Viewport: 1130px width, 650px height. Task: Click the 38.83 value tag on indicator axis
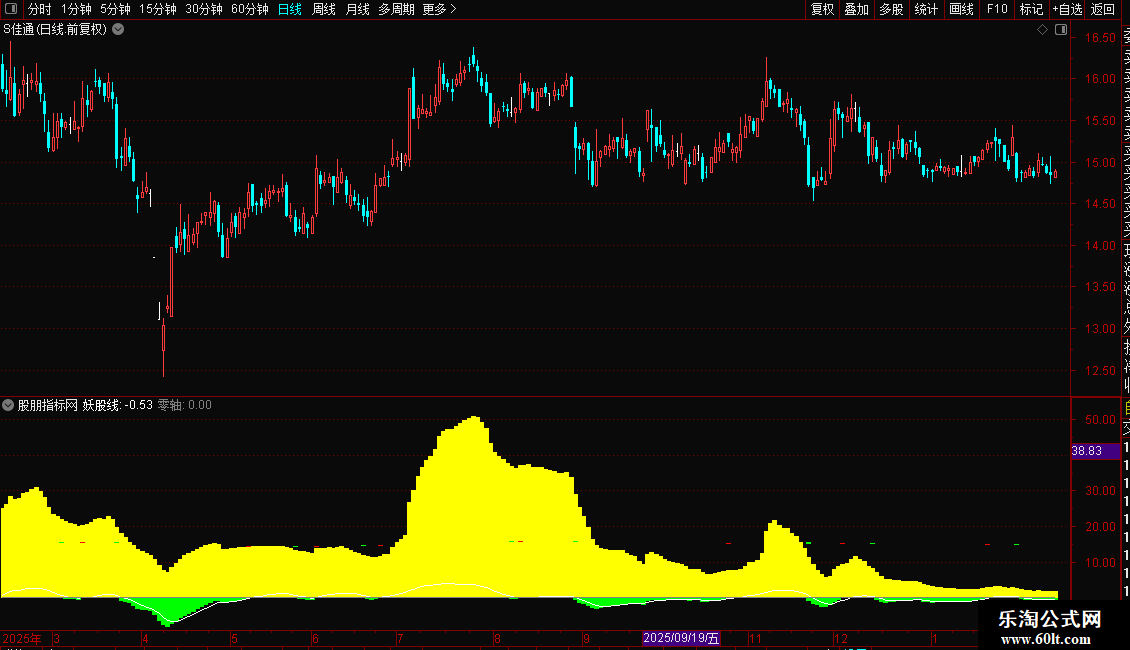click(x=1095, y=451)
